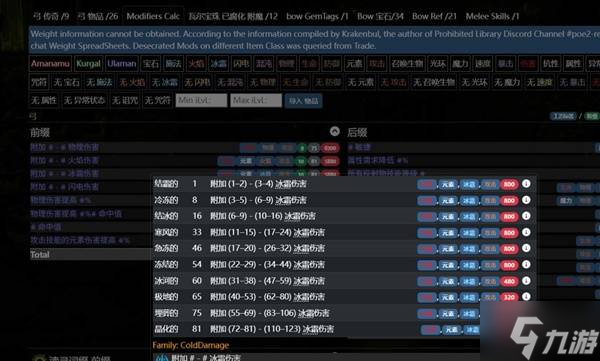Select text 附加 (31–38) - (47–59) 冰霜伤害
Viewport: 600px width, 361px height.
(x=267, y=281)
